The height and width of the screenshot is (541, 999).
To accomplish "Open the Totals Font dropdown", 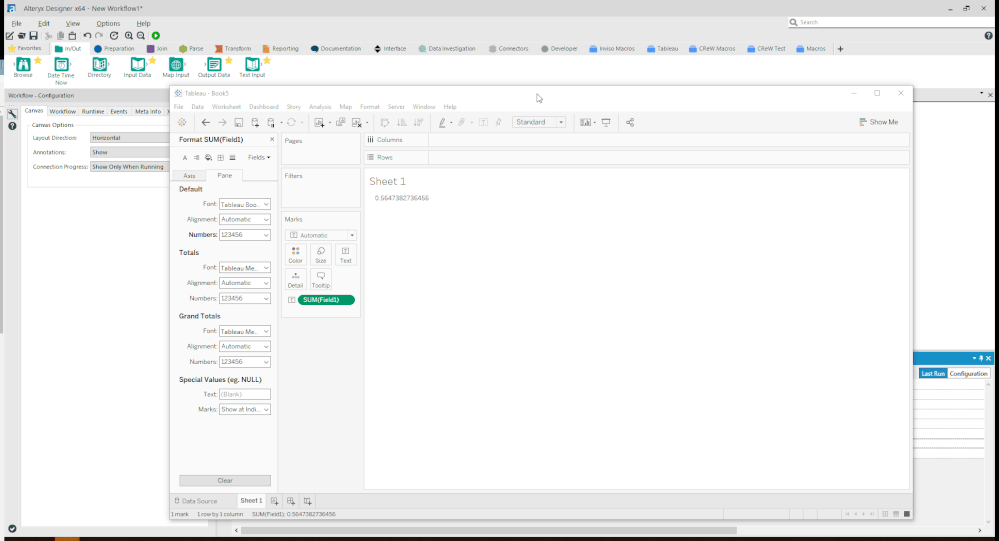I will click(x=245, y=268).
